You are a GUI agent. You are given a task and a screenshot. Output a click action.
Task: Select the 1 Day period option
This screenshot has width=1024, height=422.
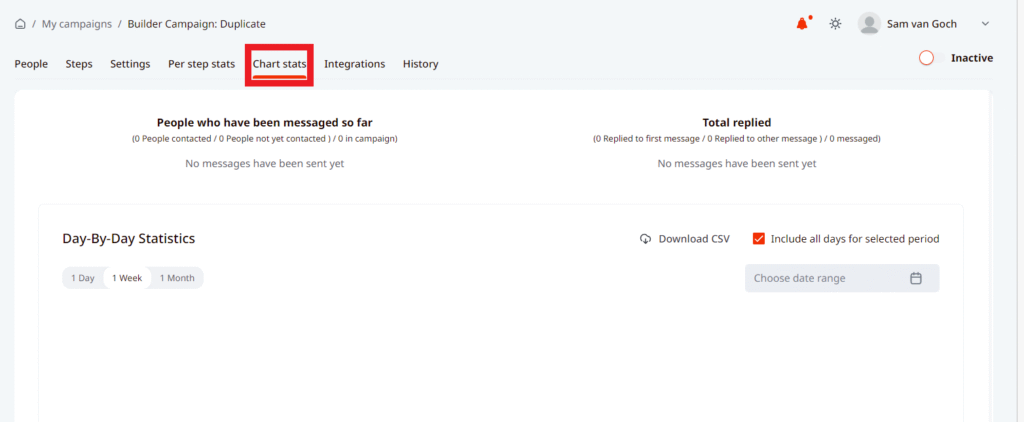point(83,278)
